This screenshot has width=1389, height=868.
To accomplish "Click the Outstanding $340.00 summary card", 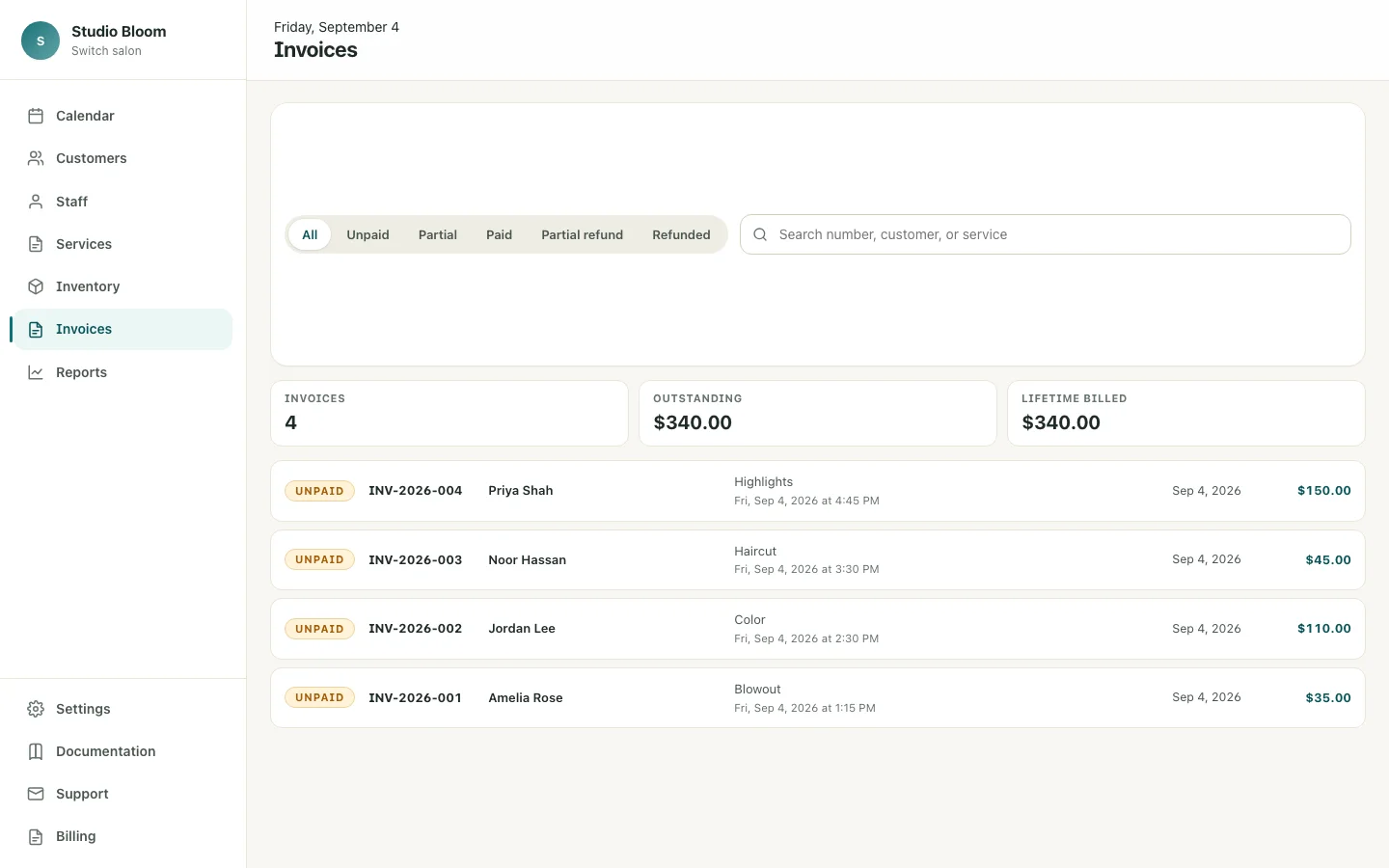I will (818, 414).
